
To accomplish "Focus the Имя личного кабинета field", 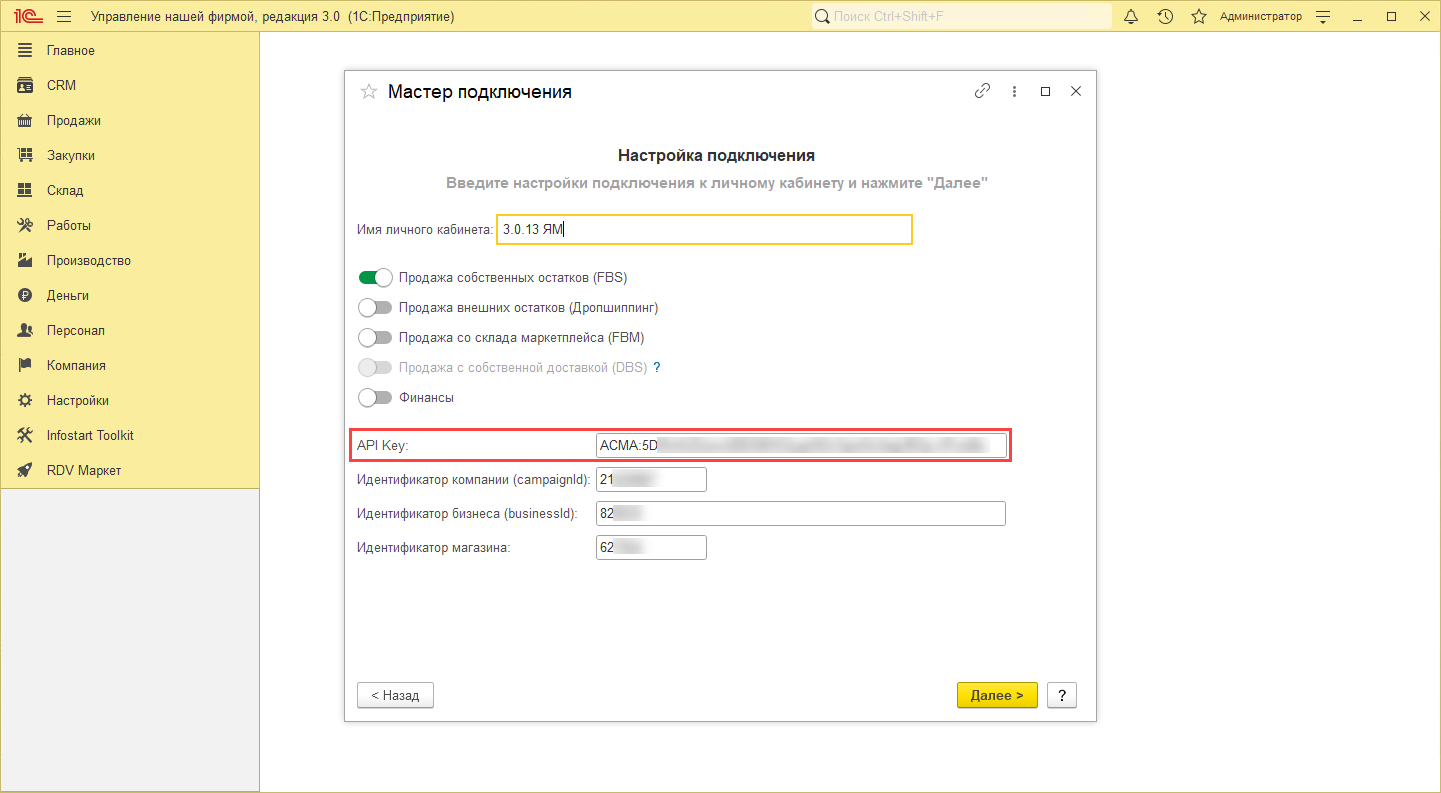I will click(704, 229).
